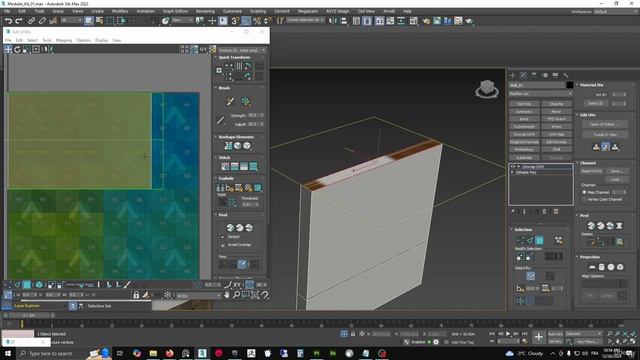
Task: Click the first Stitch icon in Edit UVWs
Action: [225, 166]
